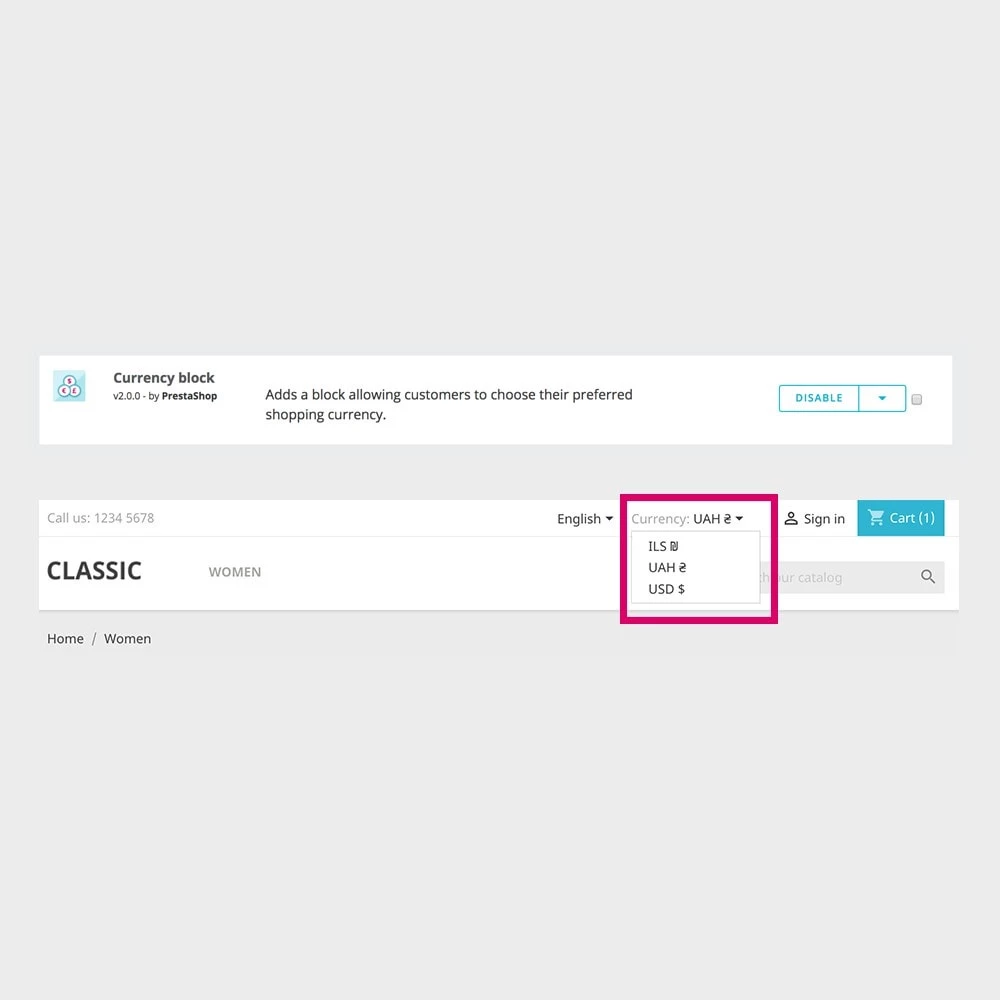Click the shopping cart icon

point(876,518)
